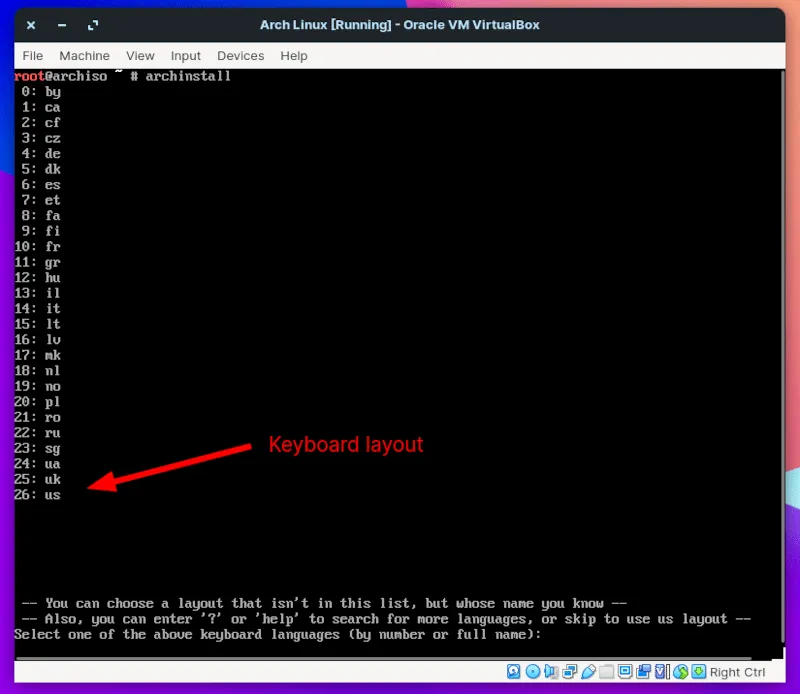Open the View menu
The height and width of the screenshot is (694, 800).
tap(140, 56)
